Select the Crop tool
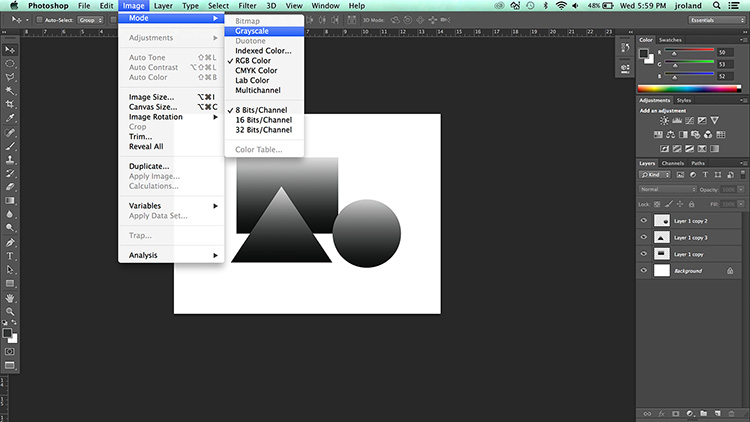The height and width of the screenshot is (422, 750). pos(10,104)
